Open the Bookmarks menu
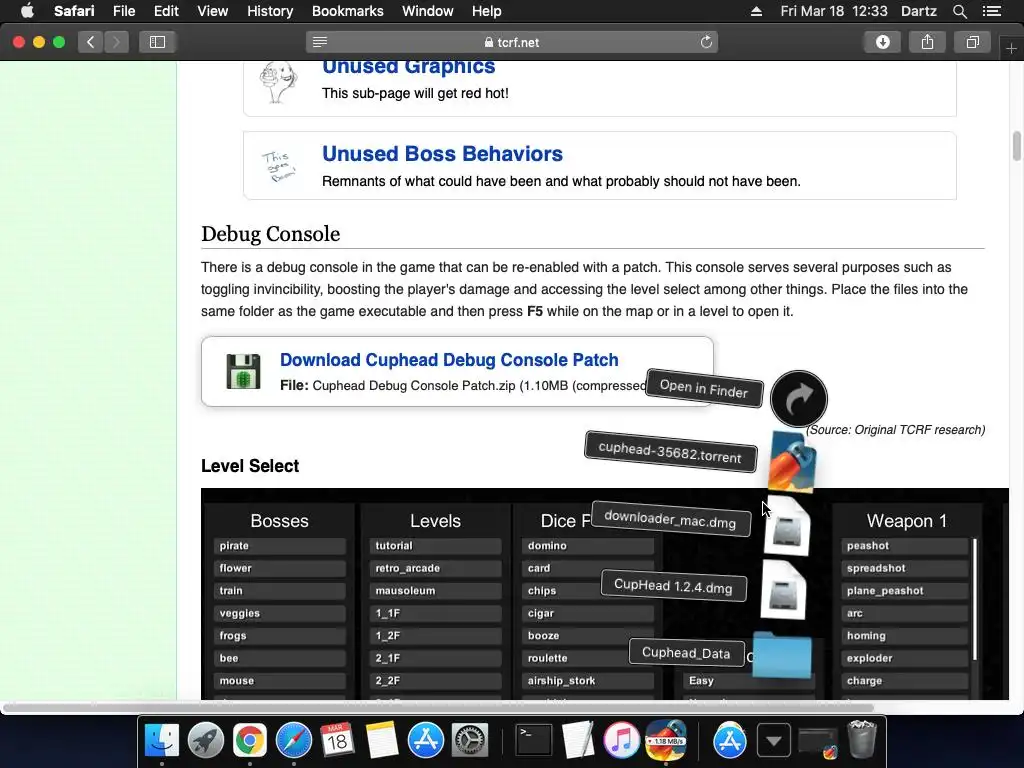 tap(347, 11)
